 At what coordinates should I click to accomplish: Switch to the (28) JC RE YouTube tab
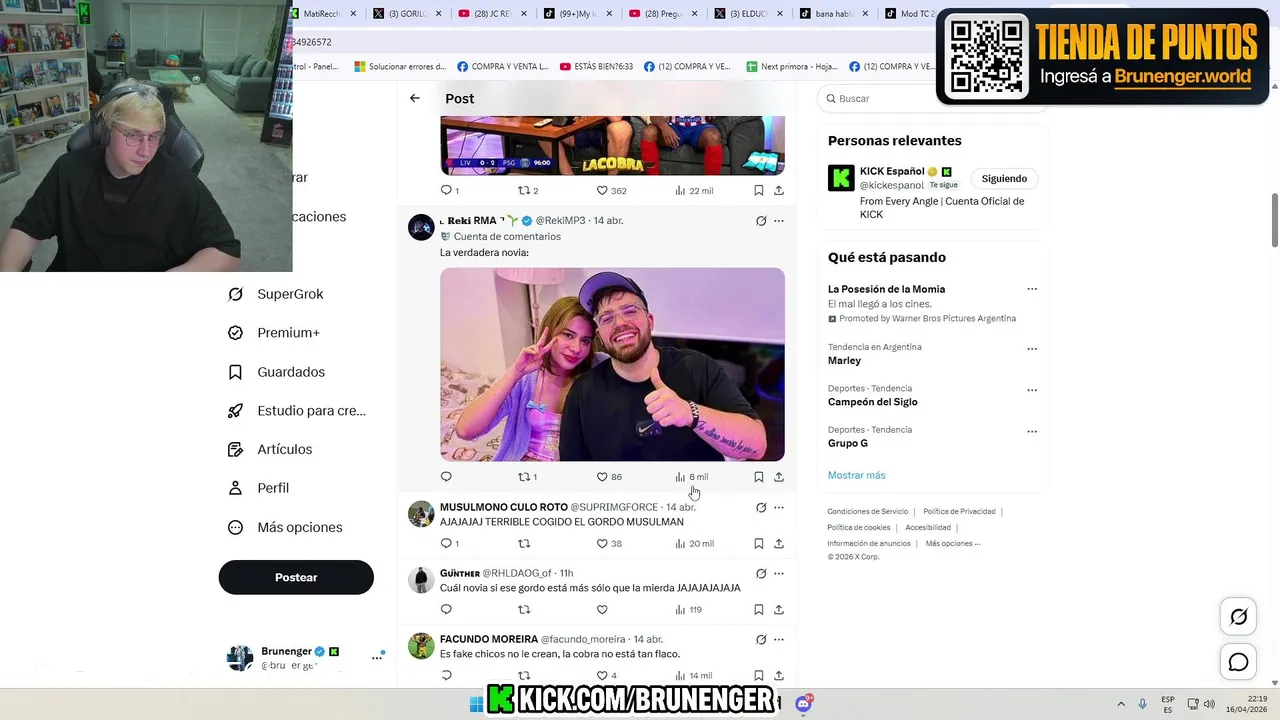(x=493, y=14)
